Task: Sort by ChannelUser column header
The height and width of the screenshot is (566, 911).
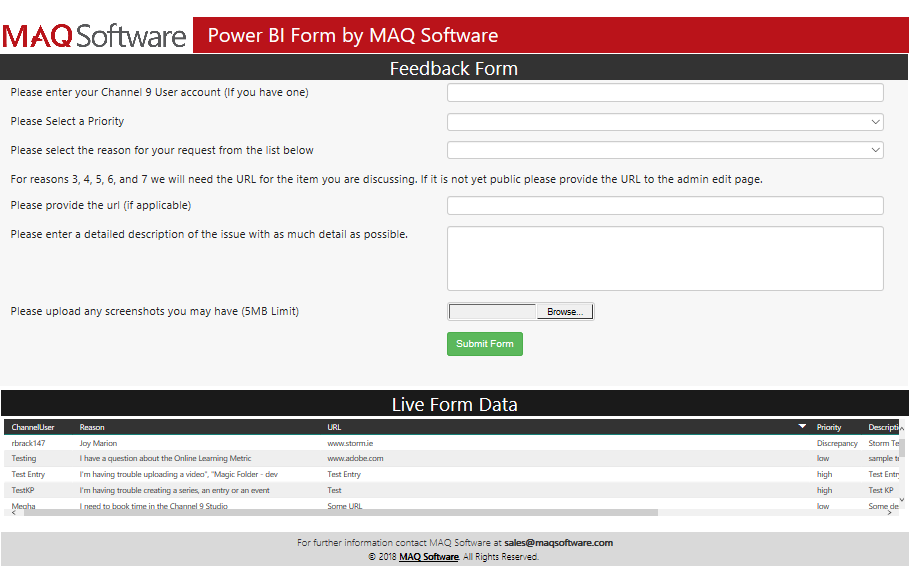Action: point(33,427)
